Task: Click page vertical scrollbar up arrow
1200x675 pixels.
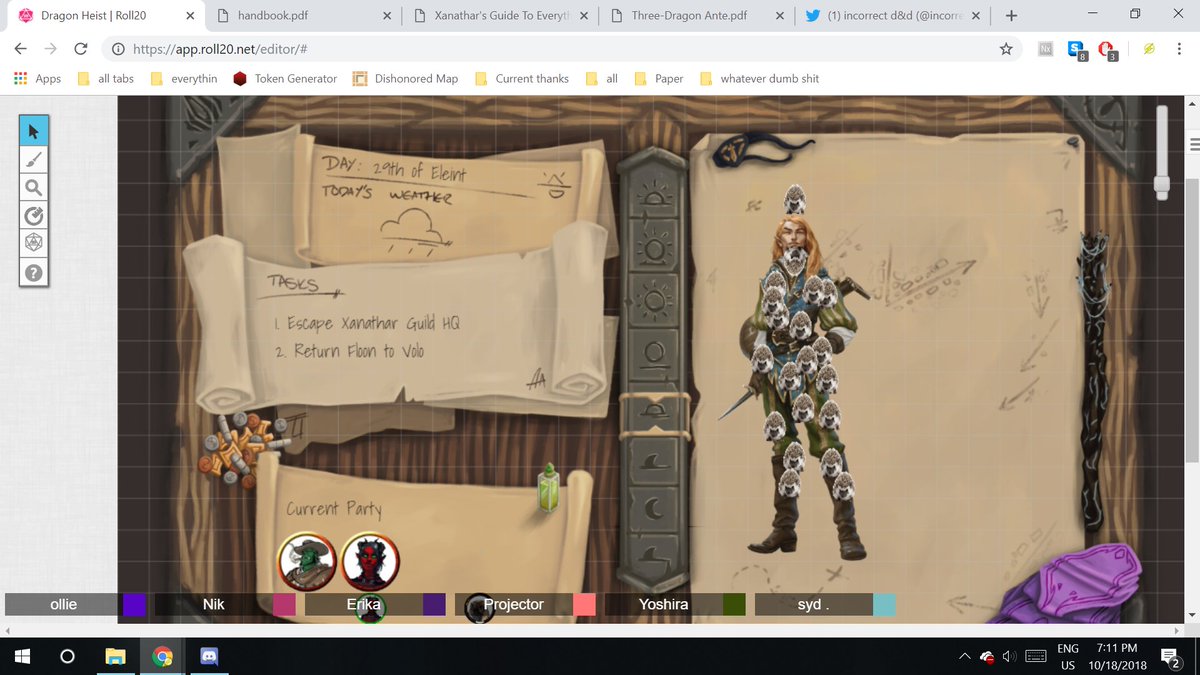Action: pos(1191,103)
